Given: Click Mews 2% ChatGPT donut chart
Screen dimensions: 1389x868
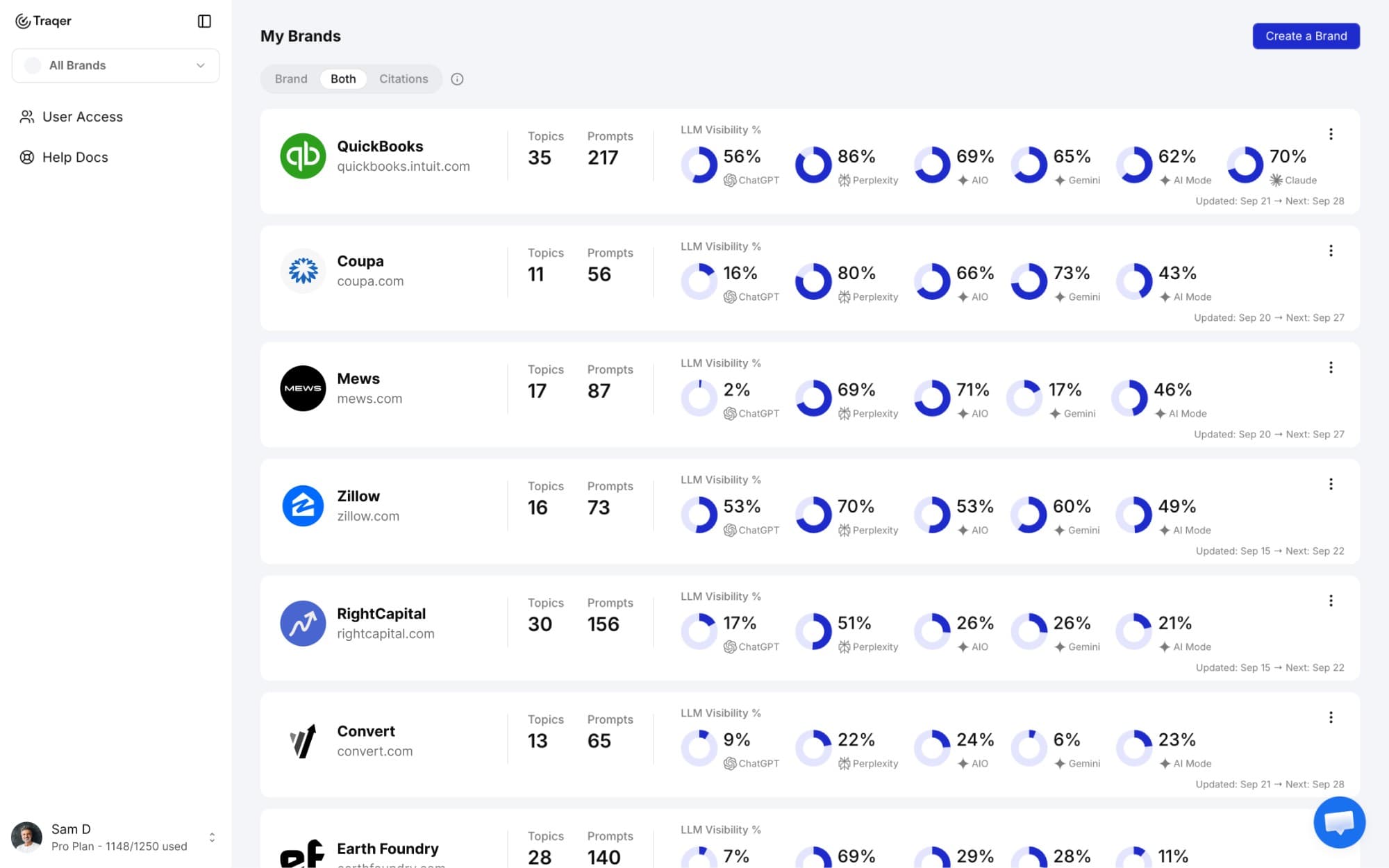Looking at the screenshot, I should coord(699,398).
